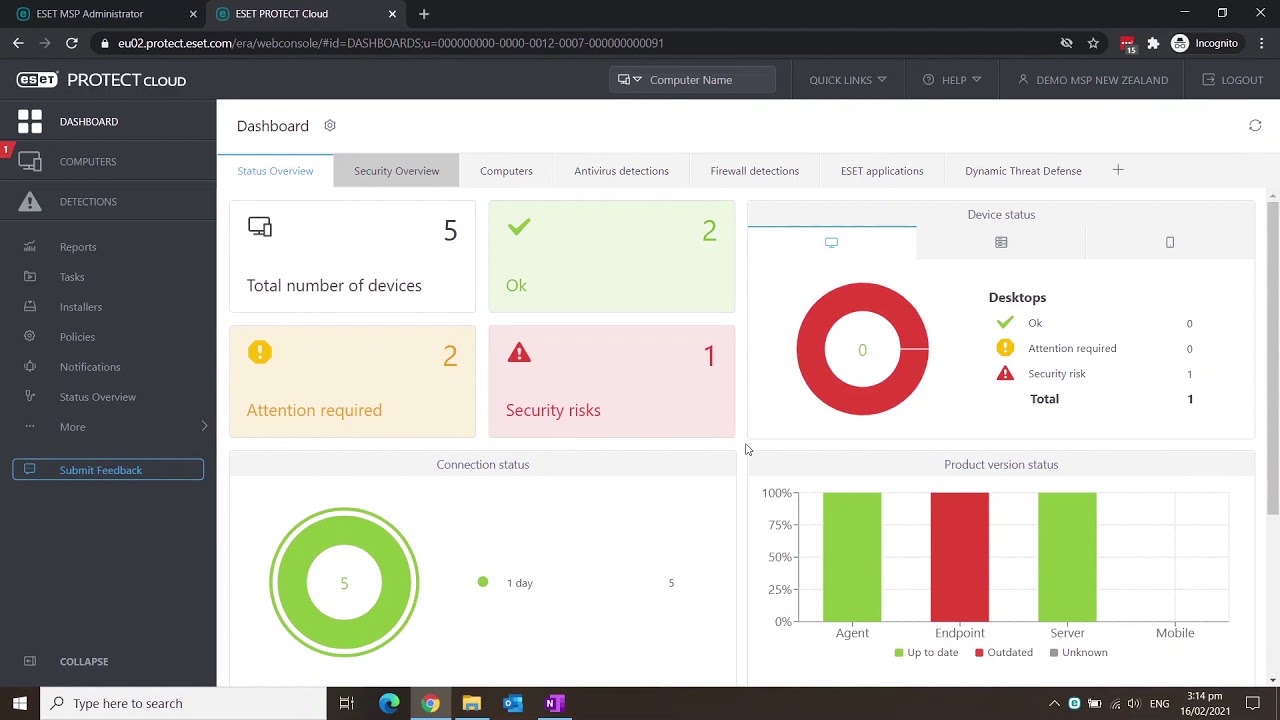Open the Ok devices tile

pos(611,257)
